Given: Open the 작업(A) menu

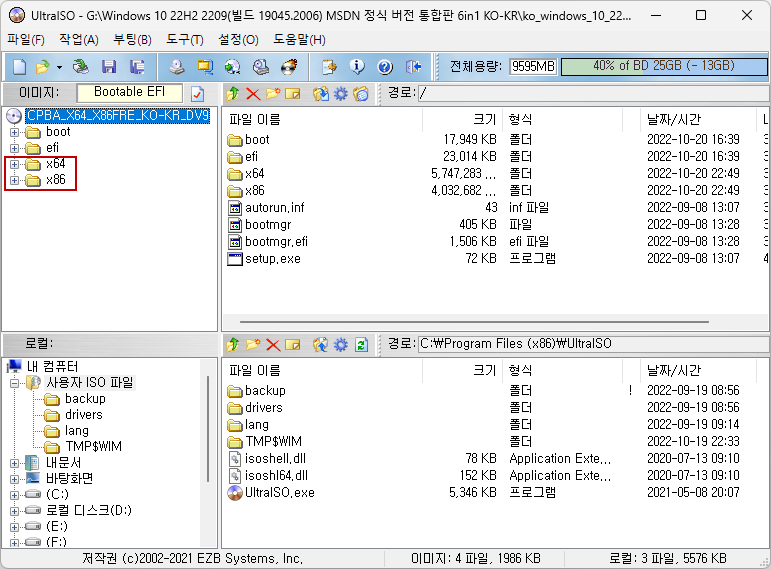Looking at the screenshot, I should point(79,39).
